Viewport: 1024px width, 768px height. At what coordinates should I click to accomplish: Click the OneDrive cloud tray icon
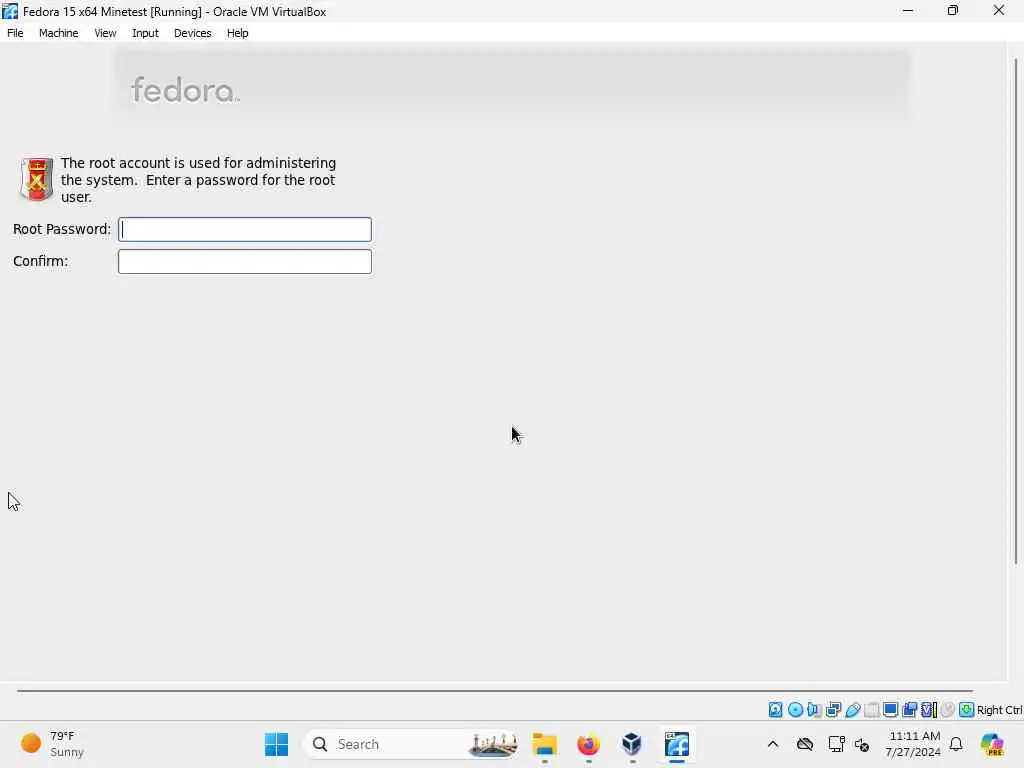(805, 744)
